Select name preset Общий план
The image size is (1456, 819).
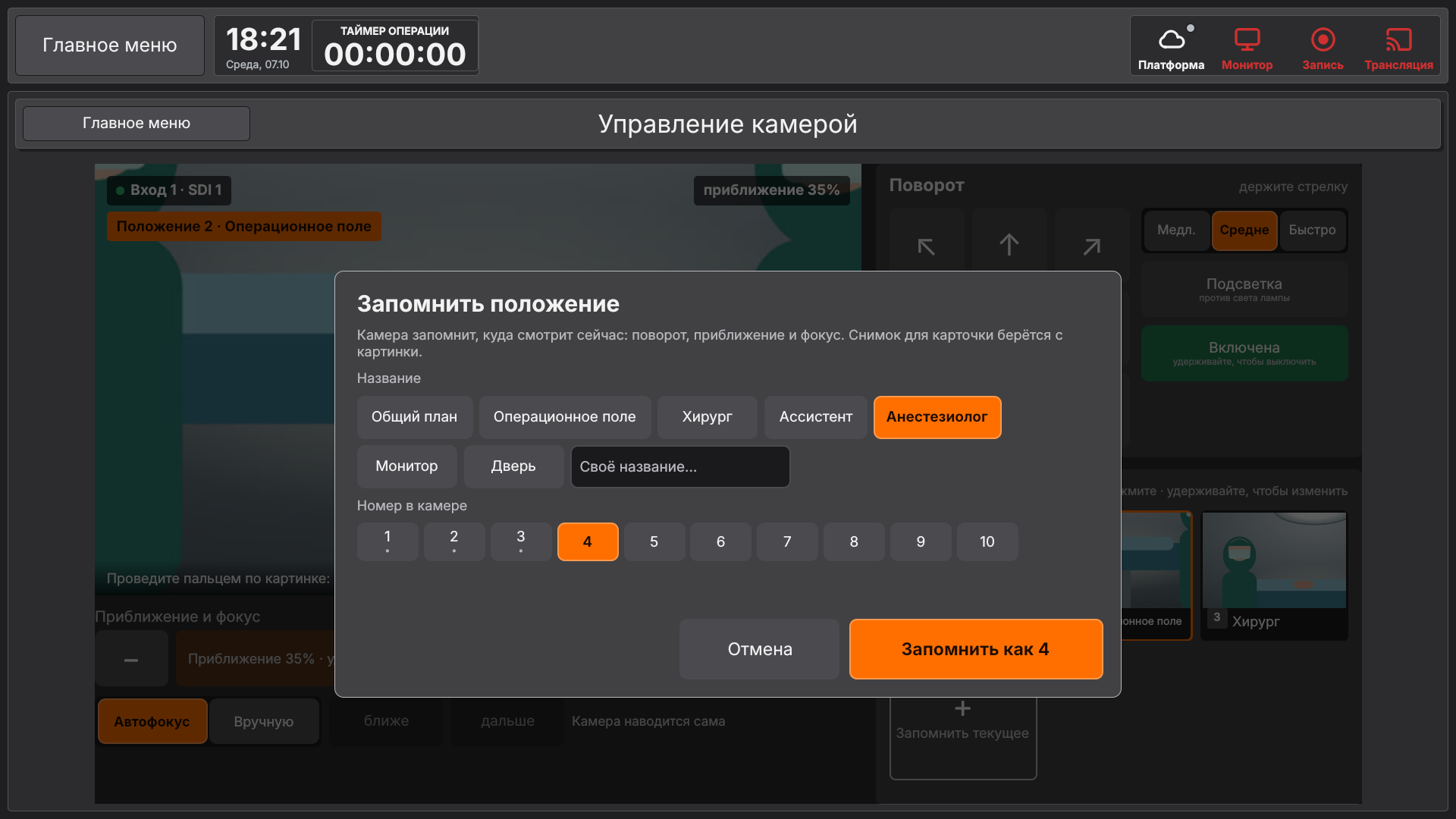pyautogui.click(x=415, y=417)
